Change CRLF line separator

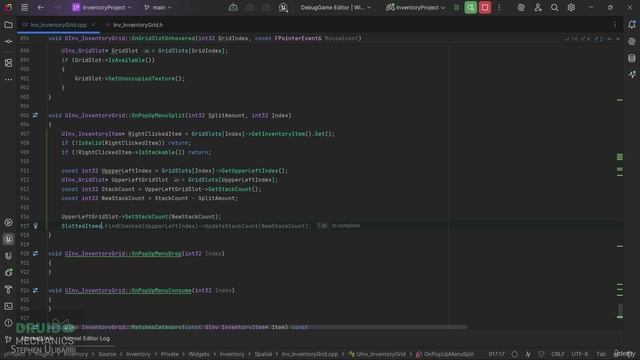point(558,354)
